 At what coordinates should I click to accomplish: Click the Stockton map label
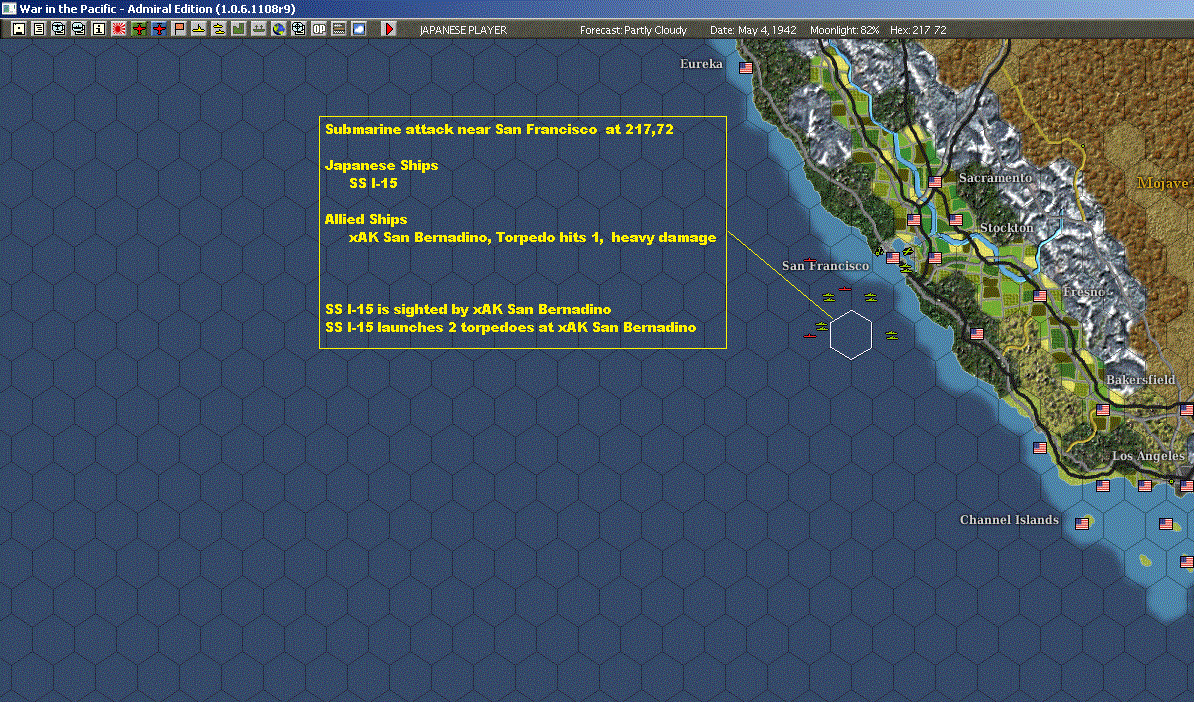(1007, 228)
